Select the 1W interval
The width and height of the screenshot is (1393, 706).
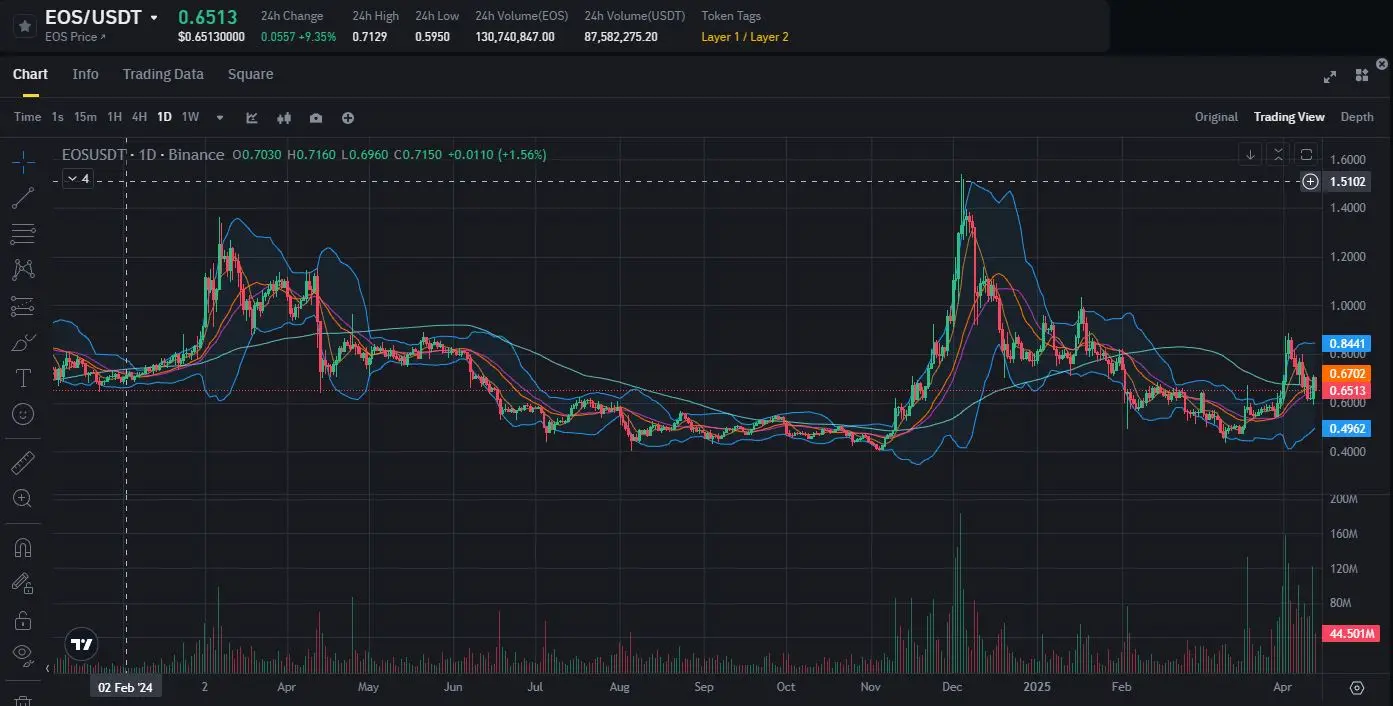(x=190, y=117)
